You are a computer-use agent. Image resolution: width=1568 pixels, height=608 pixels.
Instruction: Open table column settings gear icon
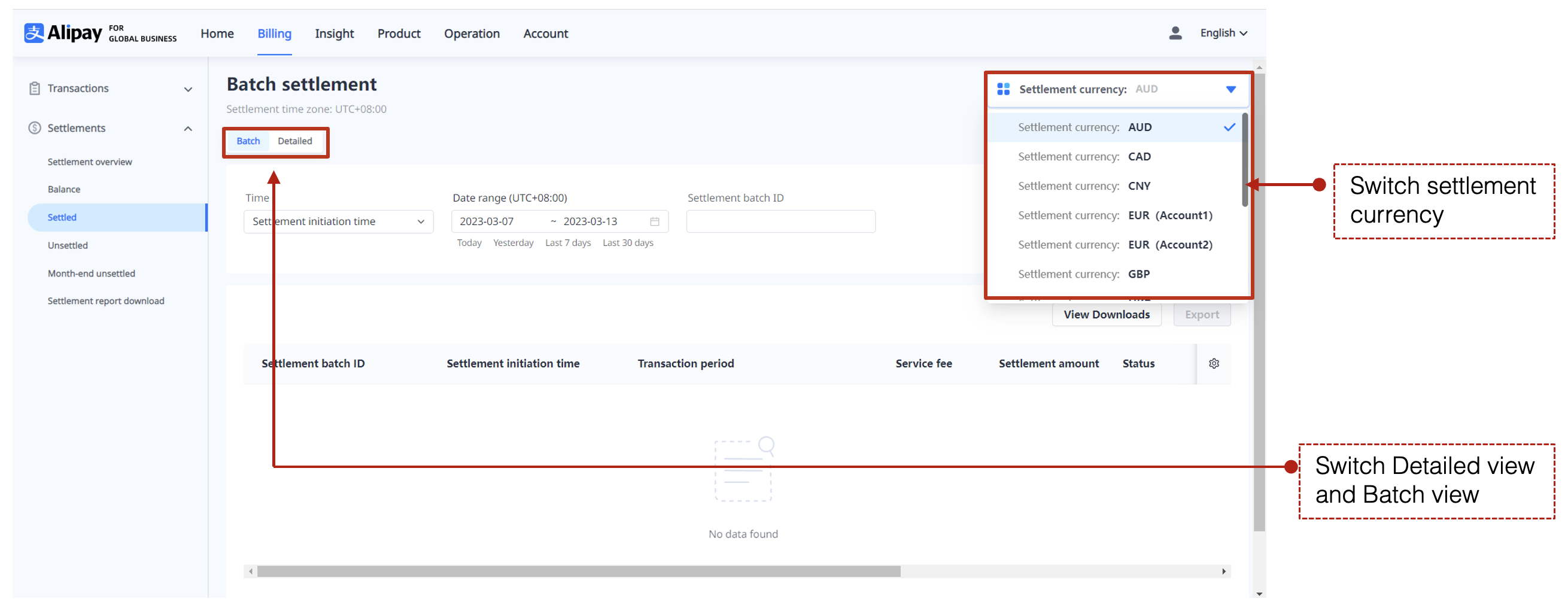[x=1214, y=363]
